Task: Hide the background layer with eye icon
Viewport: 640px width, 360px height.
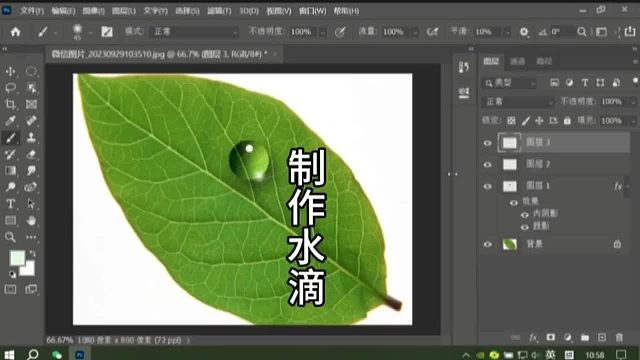Action: tap(487, 244)
